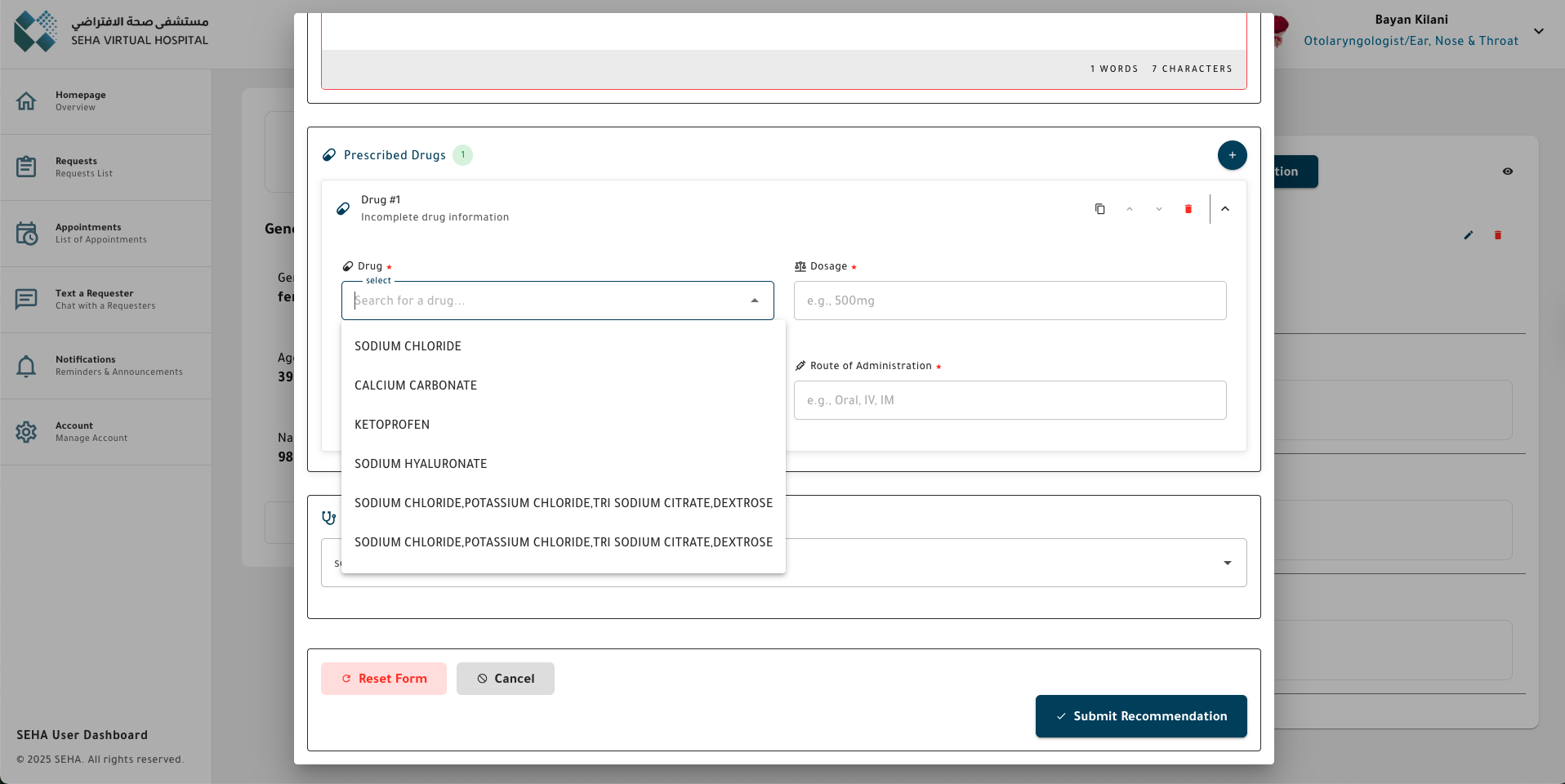Close the drug search dropdown arrow
The image size is (1565, 784).
point(754,301)
